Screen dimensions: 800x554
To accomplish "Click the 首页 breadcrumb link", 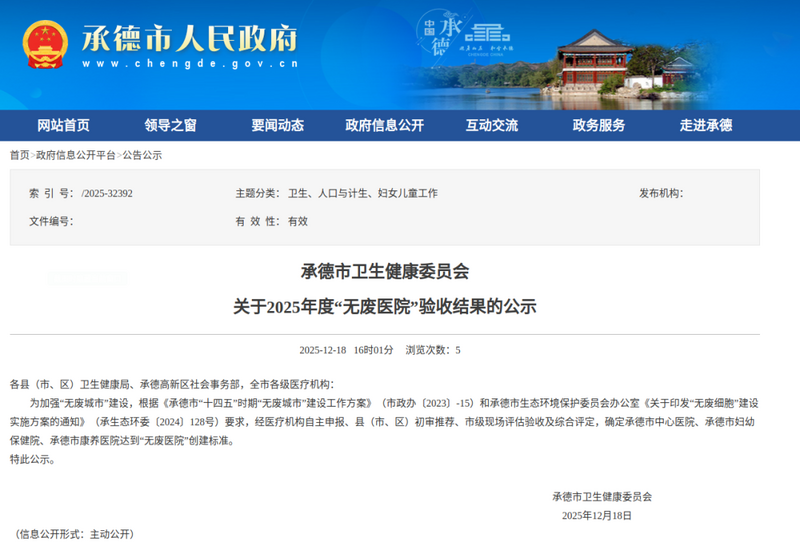I will click(x=19, y=155).
